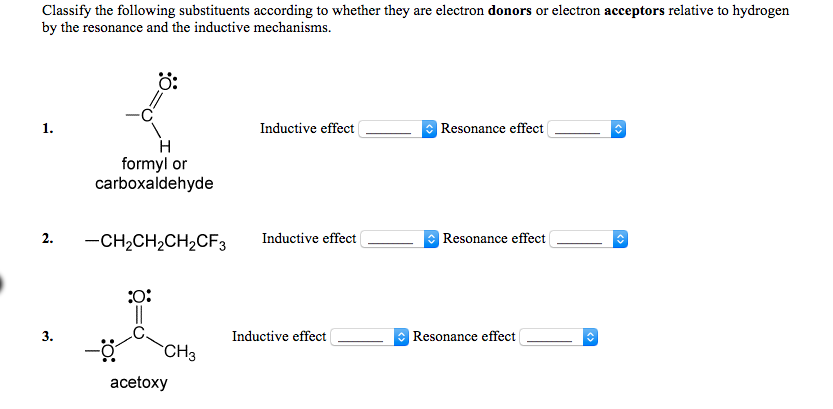
Task: Open Resonance effect dropdown for CH2CH2CH2CF3
Action: (589, 239)
